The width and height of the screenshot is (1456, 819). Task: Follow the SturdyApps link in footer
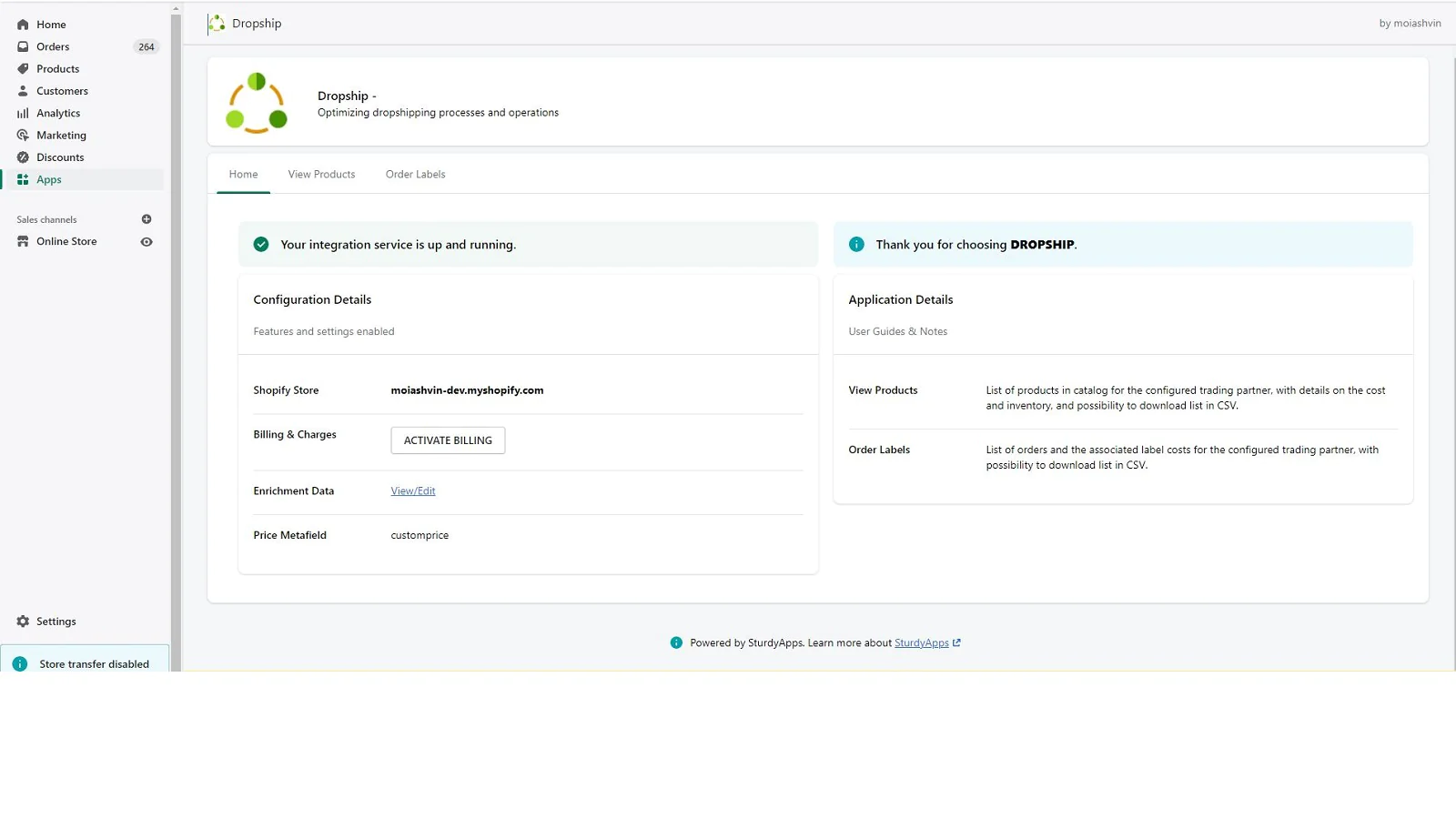pos(921,643)
